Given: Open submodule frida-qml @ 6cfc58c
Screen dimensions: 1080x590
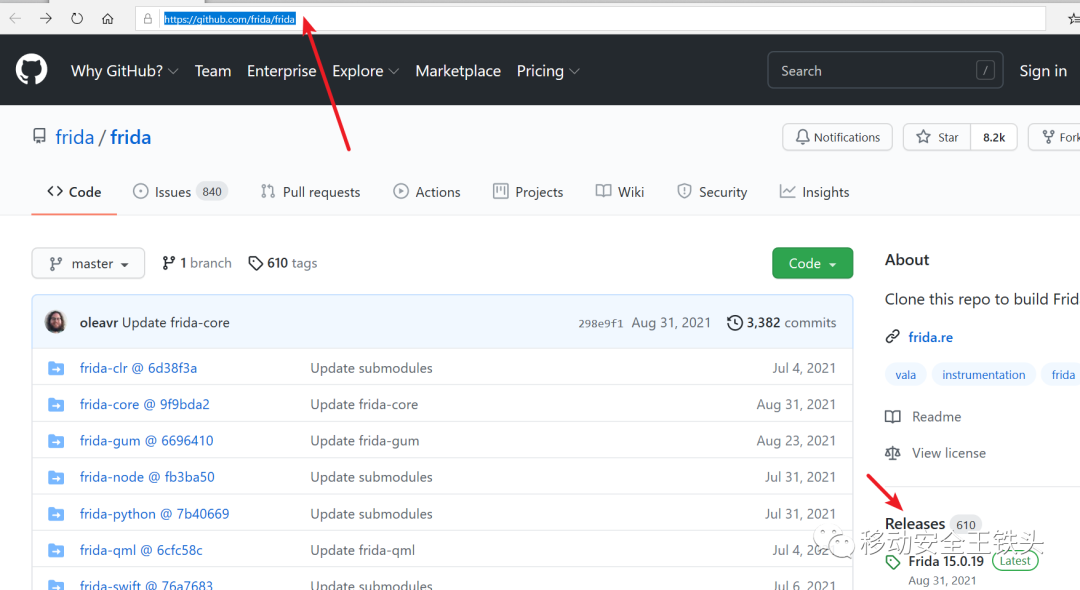Looking at the screenshot, I should coord(141,550).
